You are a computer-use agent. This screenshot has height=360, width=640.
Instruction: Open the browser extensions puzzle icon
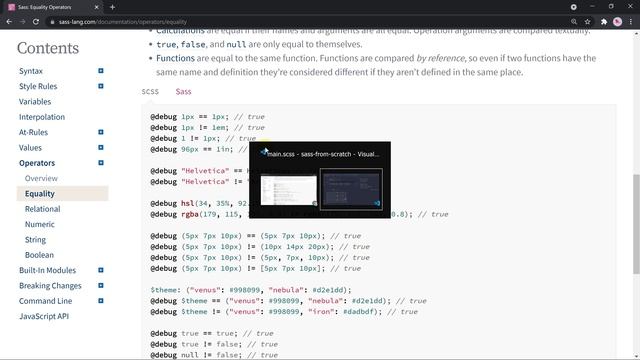tap(604, 22)
